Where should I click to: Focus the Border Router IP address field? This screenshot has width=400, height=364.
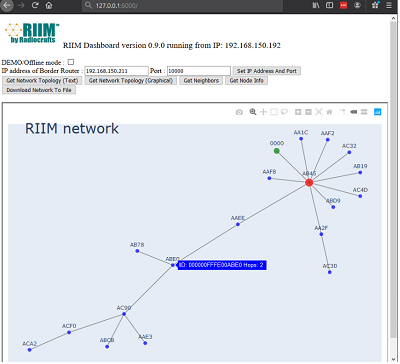coord(116,71)
